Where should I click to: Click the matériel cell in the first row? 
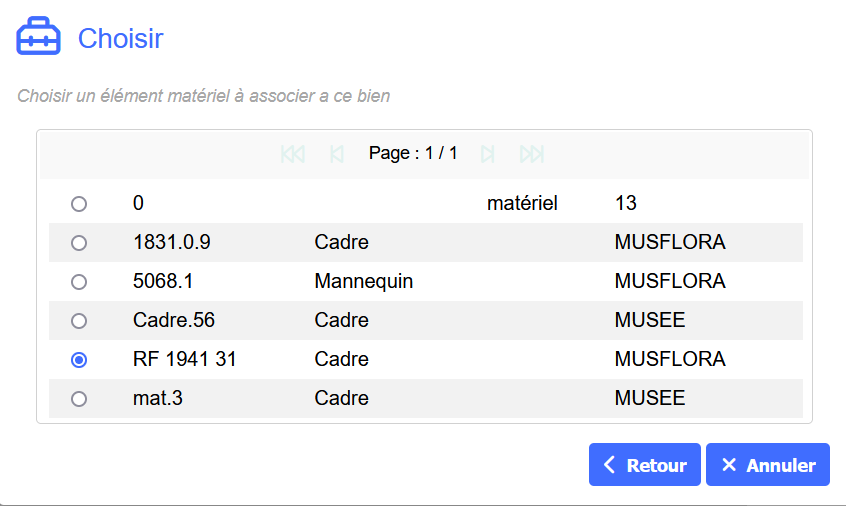coord(522,204)
